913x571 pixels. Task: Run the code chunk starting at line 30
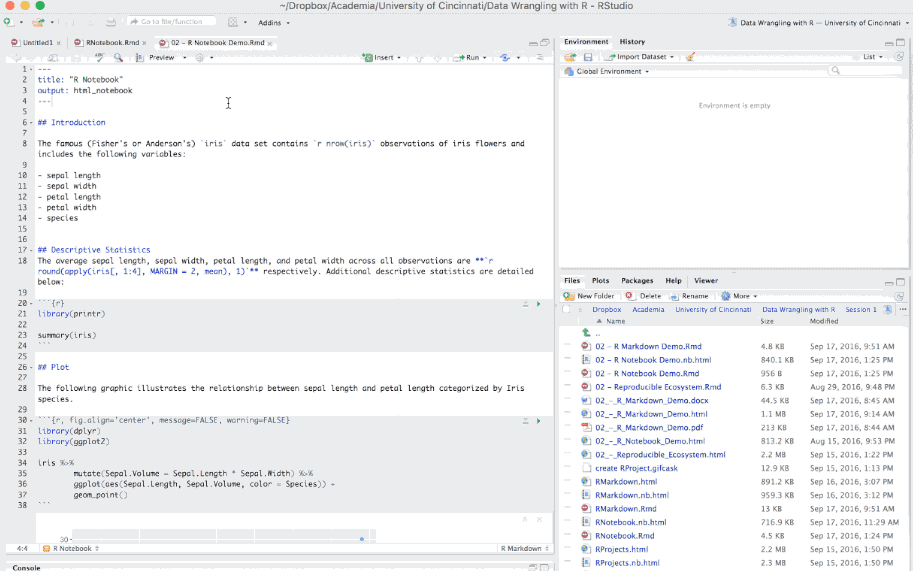[539, 421]
